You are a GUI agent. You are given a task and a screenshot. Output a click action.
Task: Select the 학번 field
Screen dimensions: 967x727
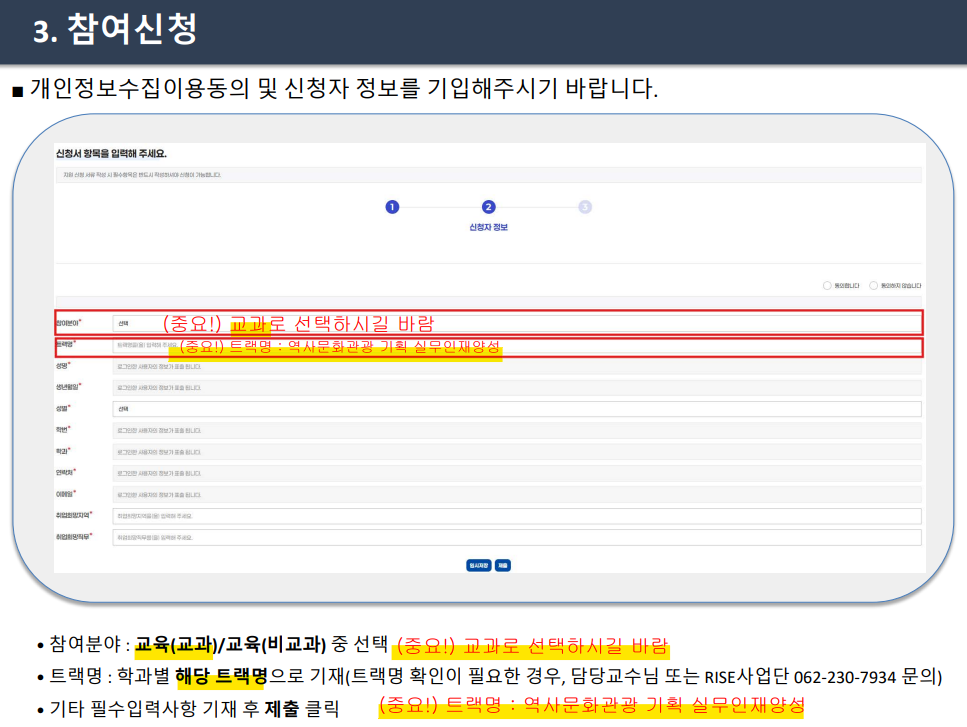pos(517,430)
